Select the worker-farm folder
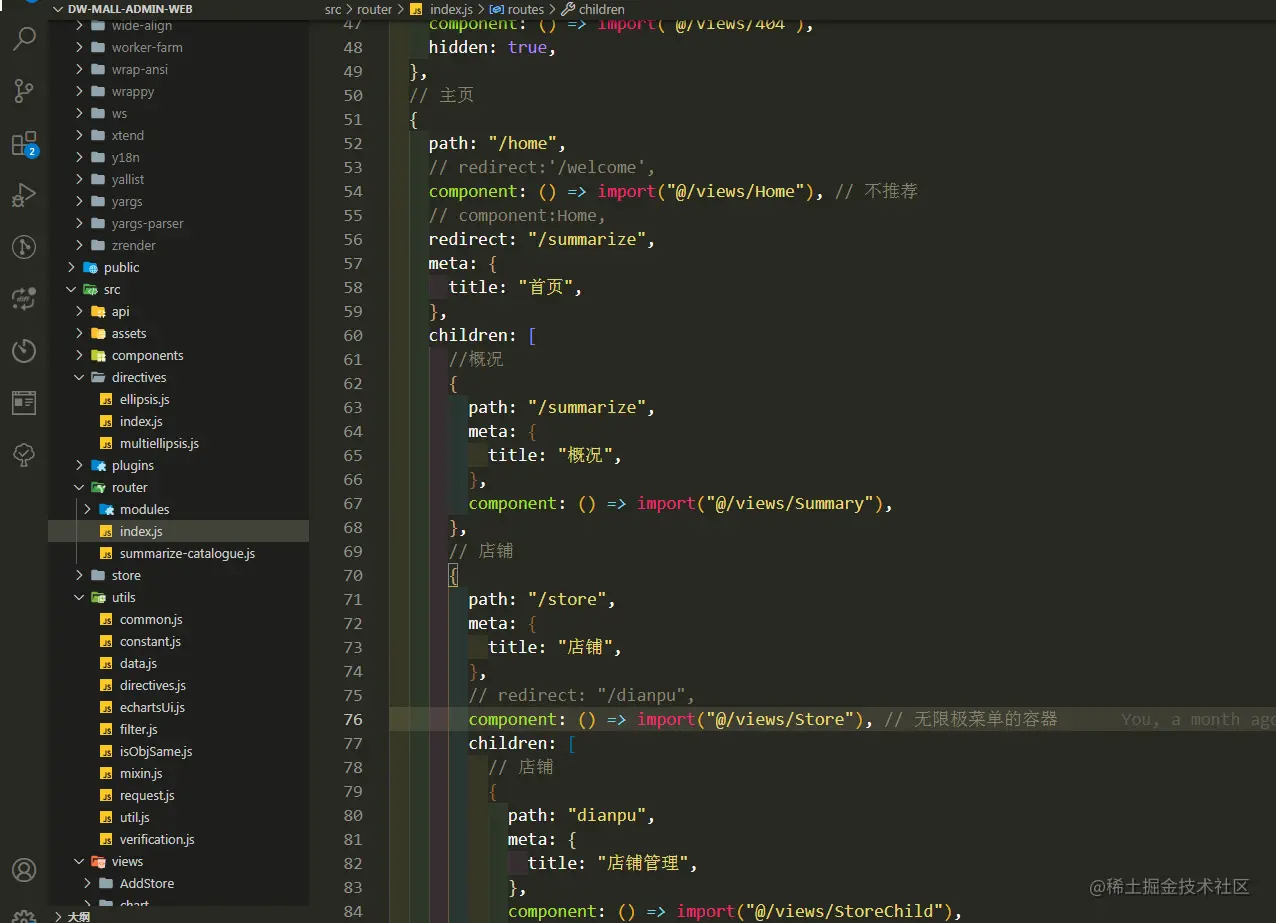This screenshot has width=1276, height=923. [x=178, y=47]
